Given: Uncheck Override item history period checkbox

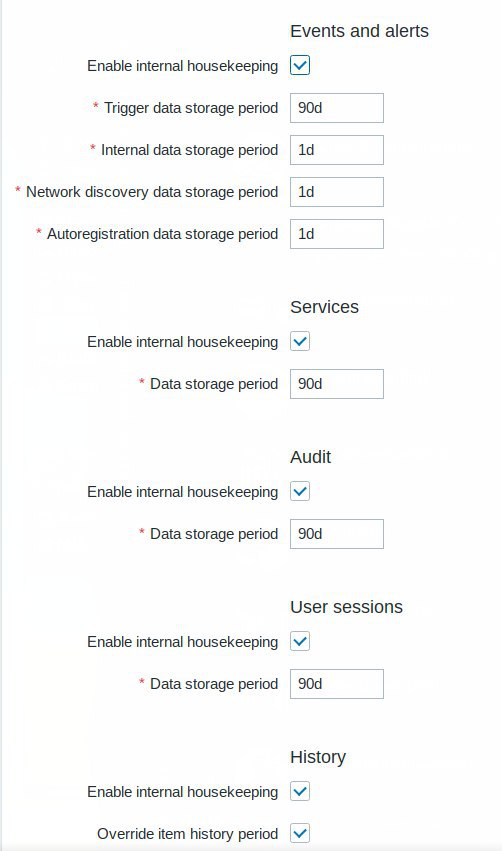Looking at the screenshot, I should tap(300, 833).
